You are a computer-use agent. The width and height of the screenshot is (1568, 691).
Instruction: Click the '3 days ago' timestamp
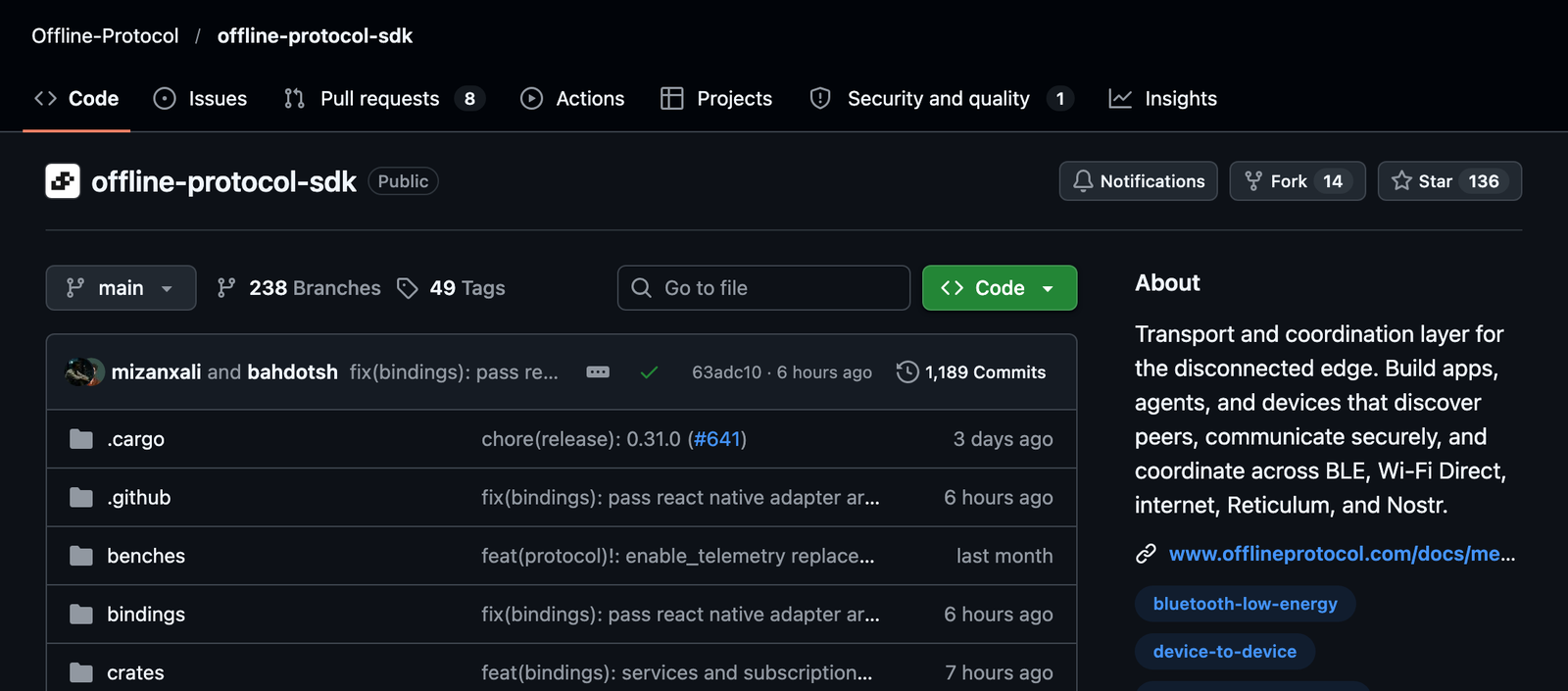pyautogui.click(x=1003, y=439)
